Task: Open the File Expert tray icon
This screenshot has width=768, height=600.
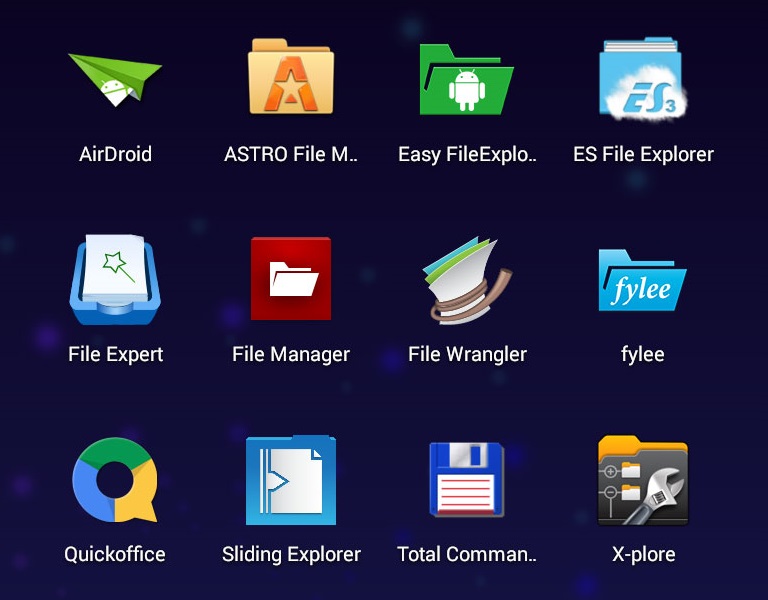Action: (x=115, y=279)
